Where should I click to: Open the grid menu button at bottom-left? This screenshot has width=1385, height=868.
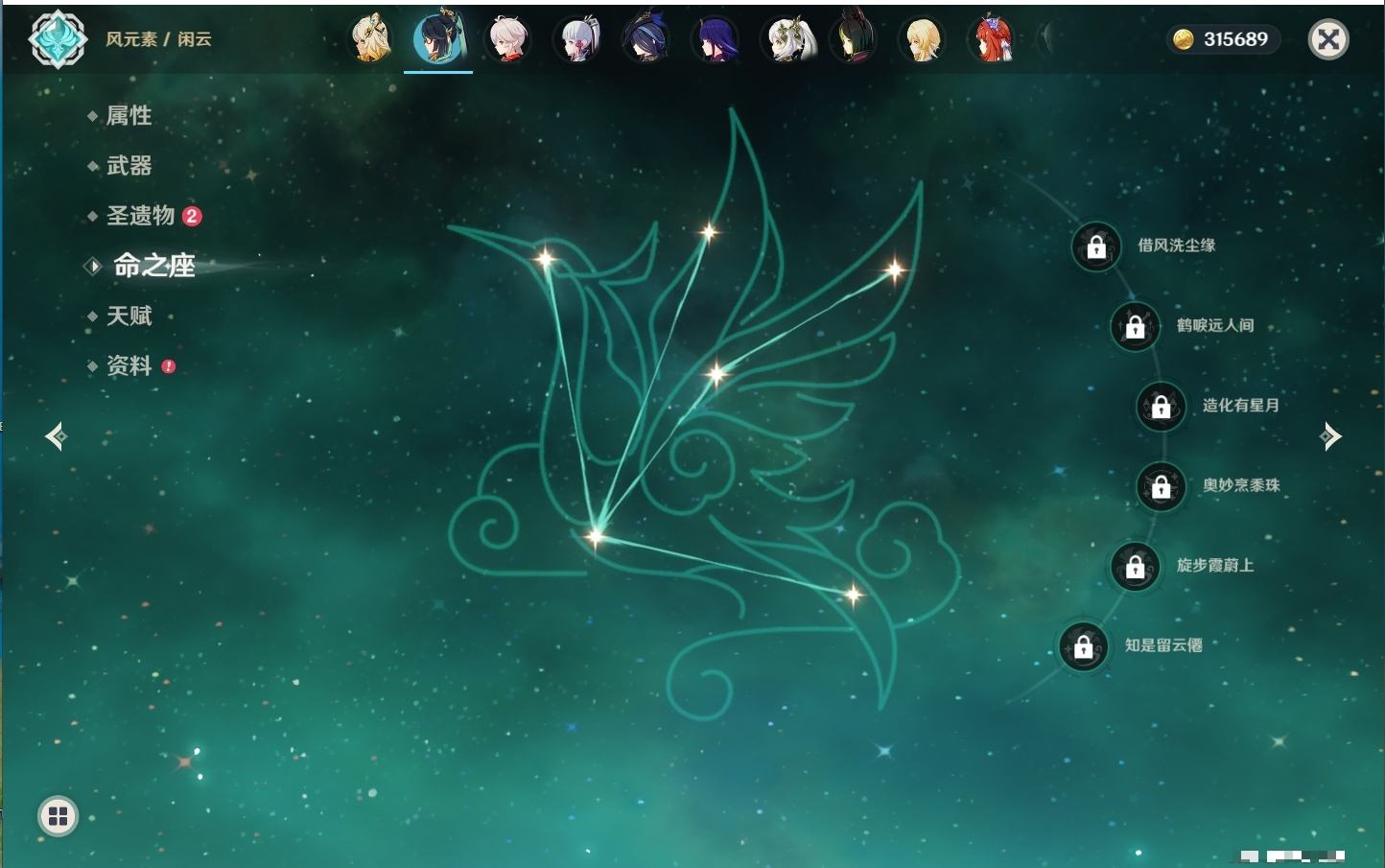pos(58,816)
